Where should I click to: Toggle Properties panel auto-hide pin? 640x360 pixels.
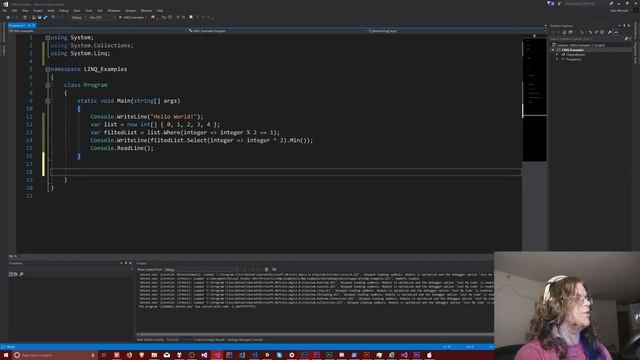(x=126, y=263)
